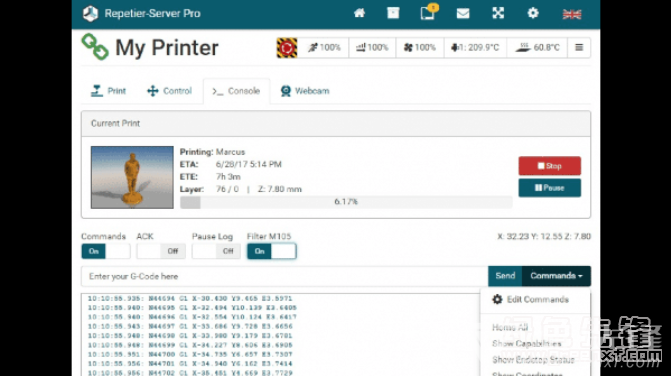Adjust fan speed 100% indicator
The width and height of the screenshot is (671, 376).
tap(419, 47)
